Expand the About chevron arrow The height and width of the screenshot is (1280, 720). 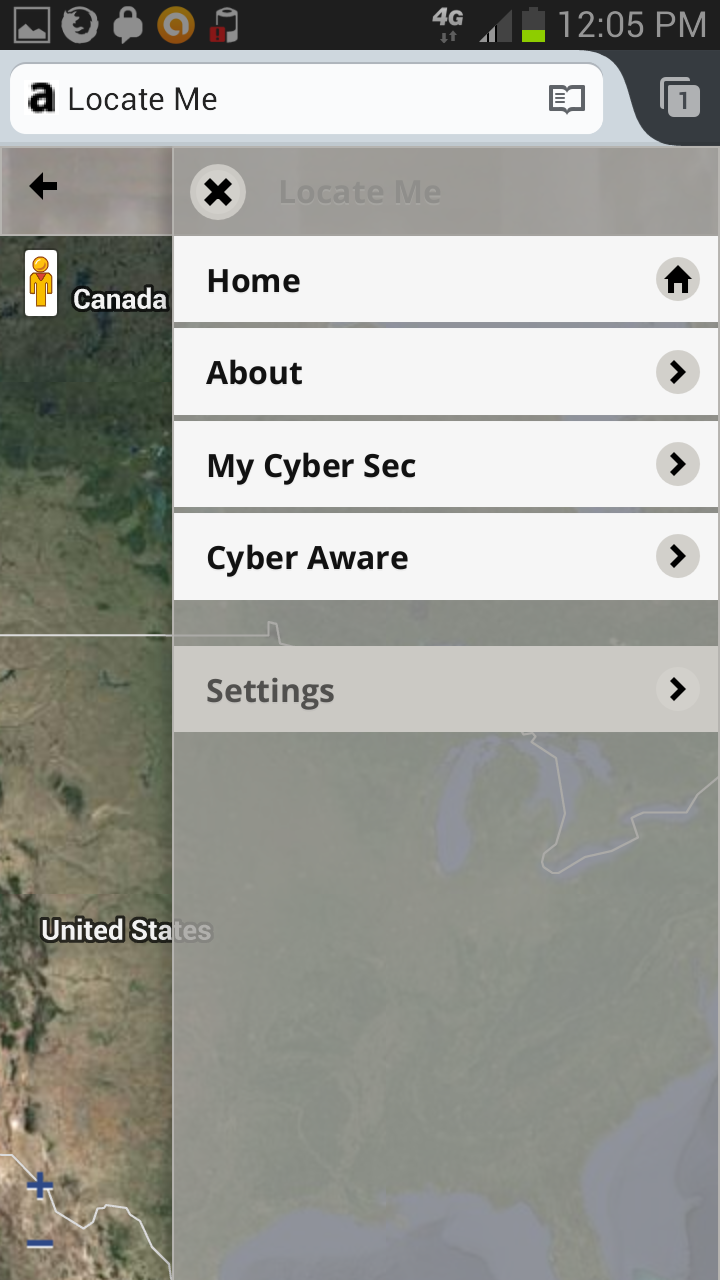(677, 372)
